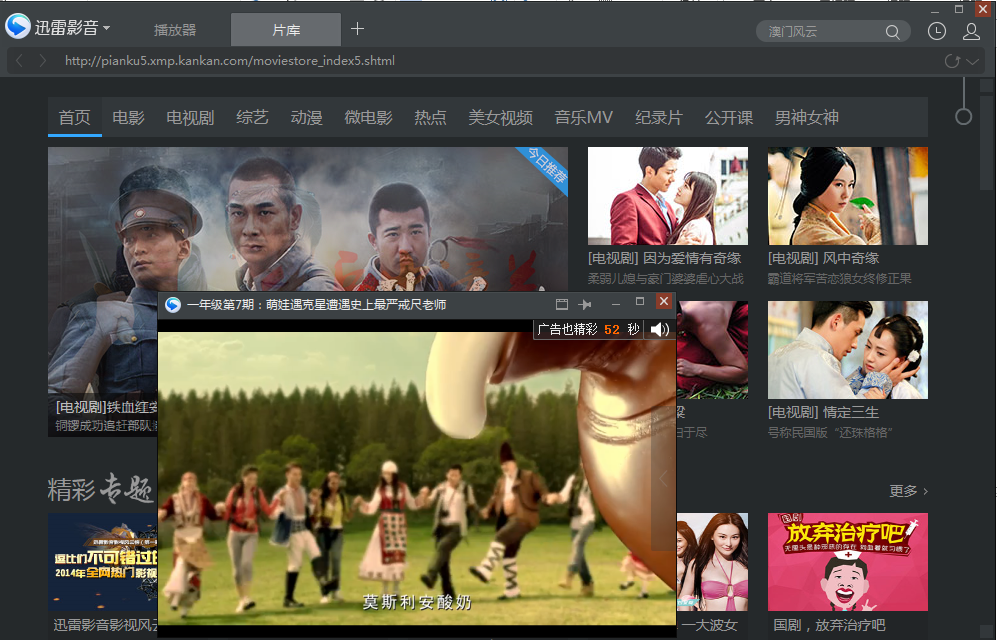Select the 综艺 navigation item
The width and height of the screenshot is (997, 640).
coord(252,118)
